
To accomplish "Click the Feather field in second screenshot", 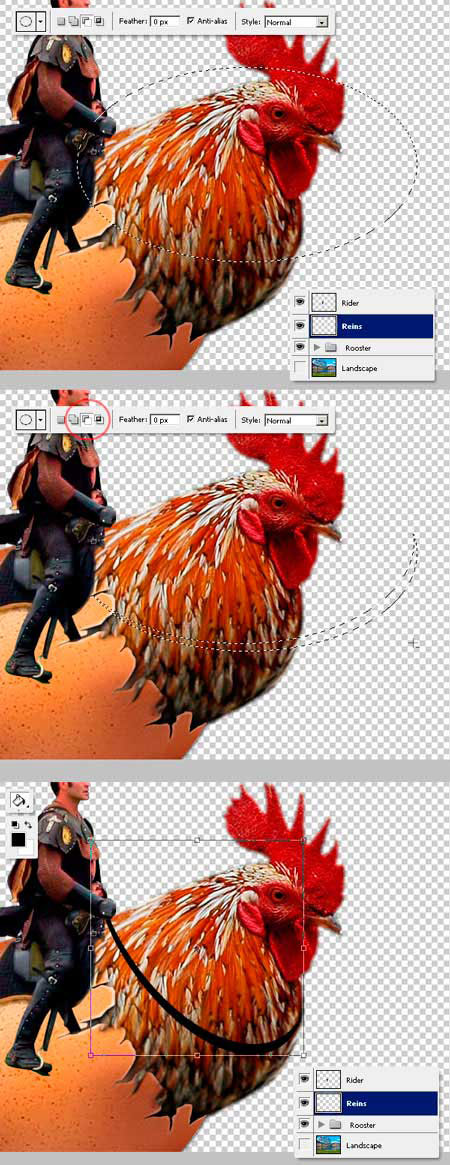I will coord(165,421).
